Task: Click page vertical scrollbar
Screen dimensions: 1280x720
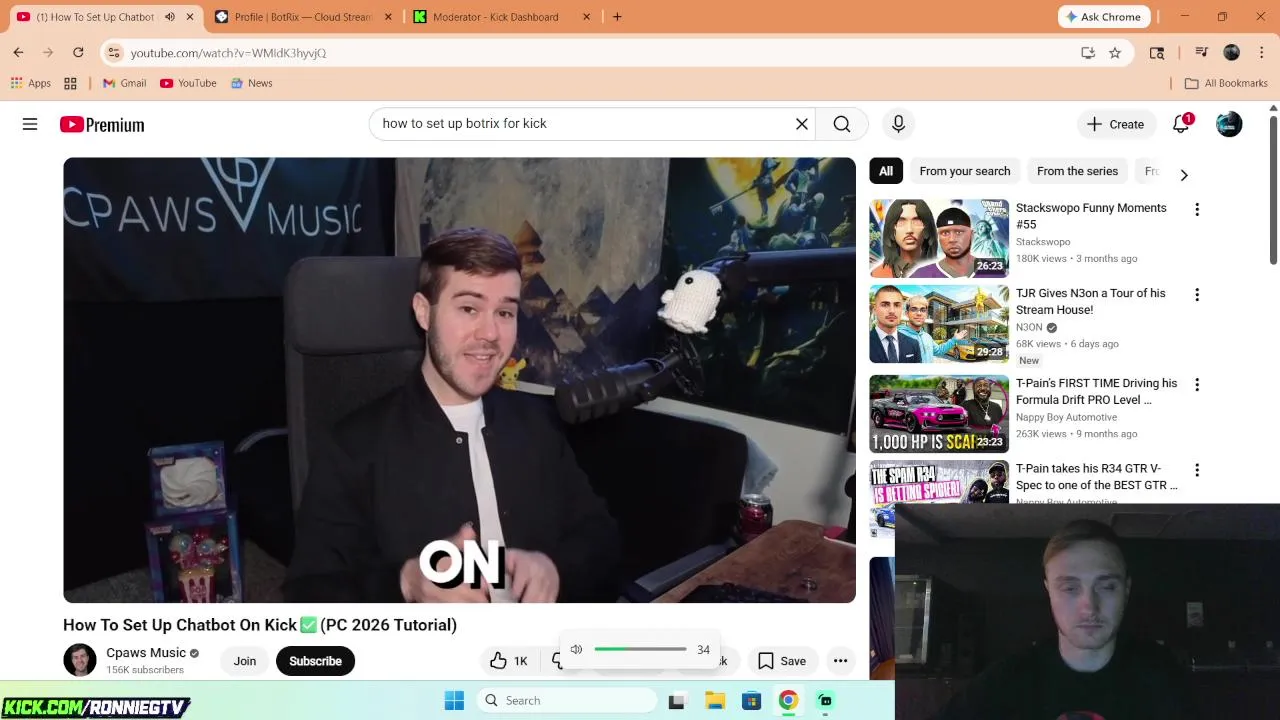Action: (x=1273, y=190)
